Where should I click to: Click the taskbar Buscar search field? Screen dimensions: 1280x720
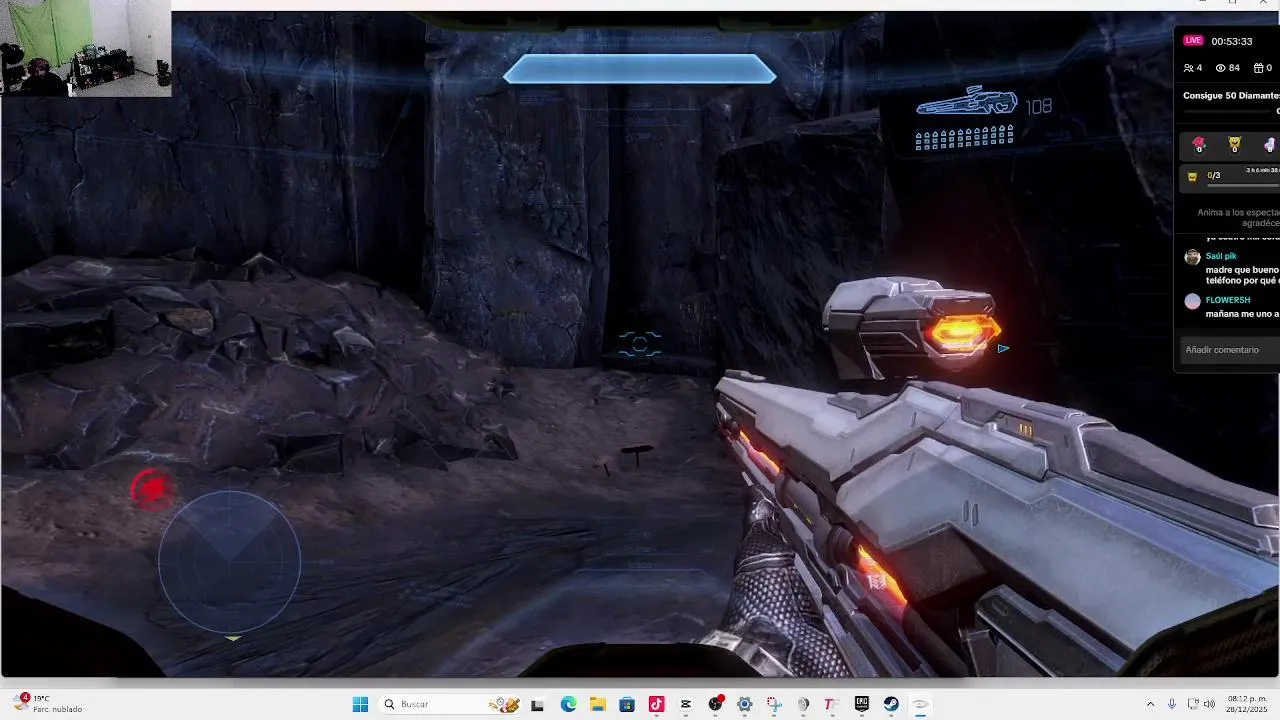click(x=451, y=704)
